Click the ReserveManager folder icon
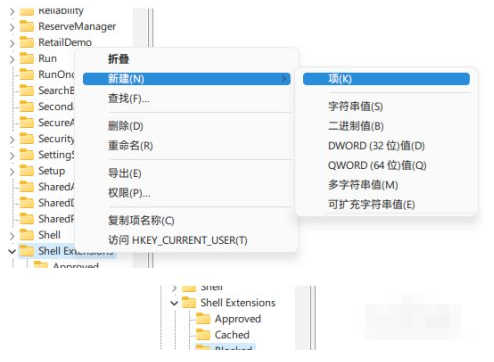Viewport: 494px width, 362px height. [27, 26]
